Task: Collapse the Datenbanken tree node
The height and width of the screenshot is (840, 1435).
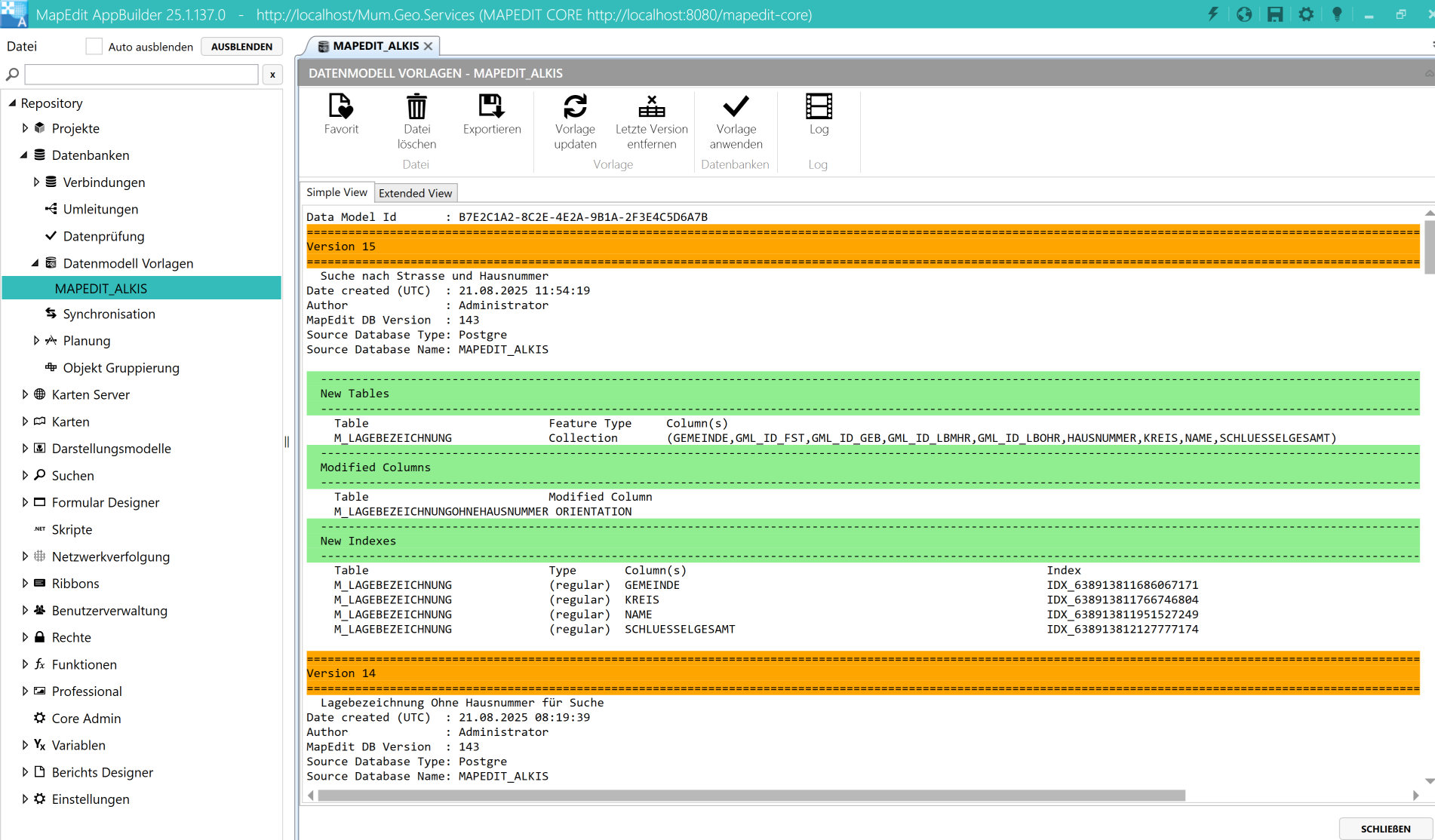Action: coord(24,155)
